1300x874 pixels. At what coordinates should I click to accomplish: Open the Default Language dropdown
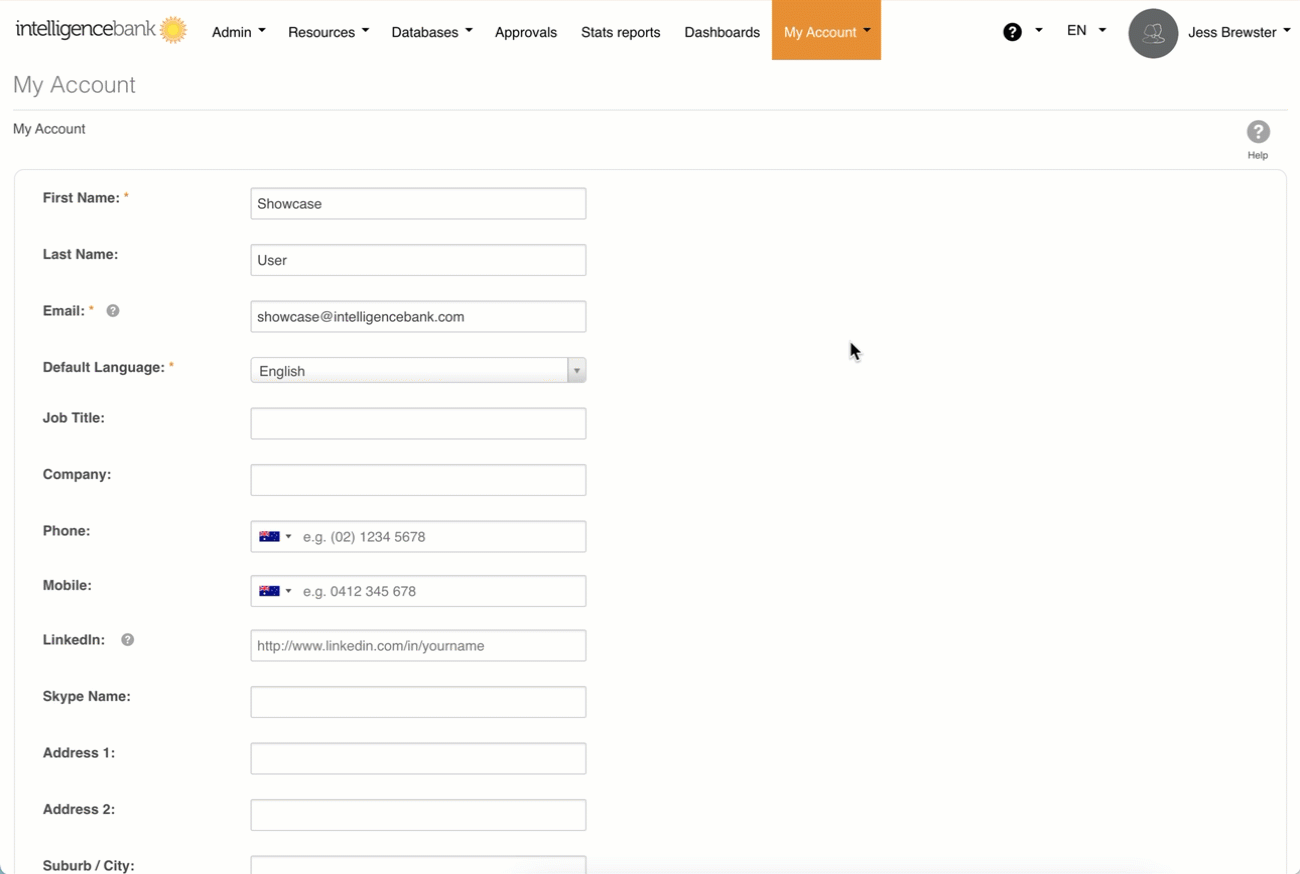tap(418, 371)
